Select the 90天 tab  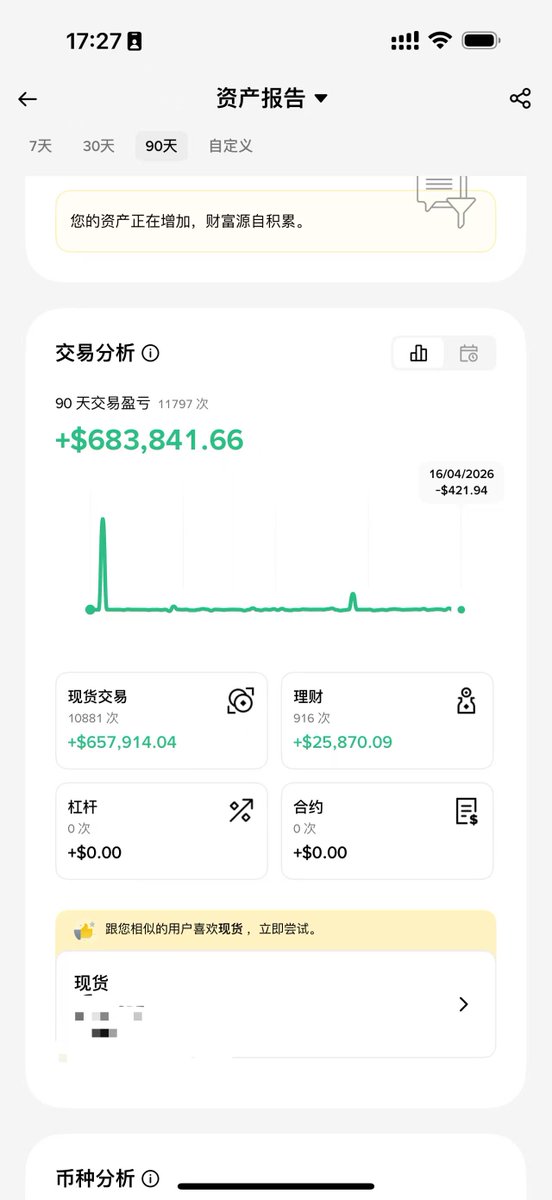[161, 146]
